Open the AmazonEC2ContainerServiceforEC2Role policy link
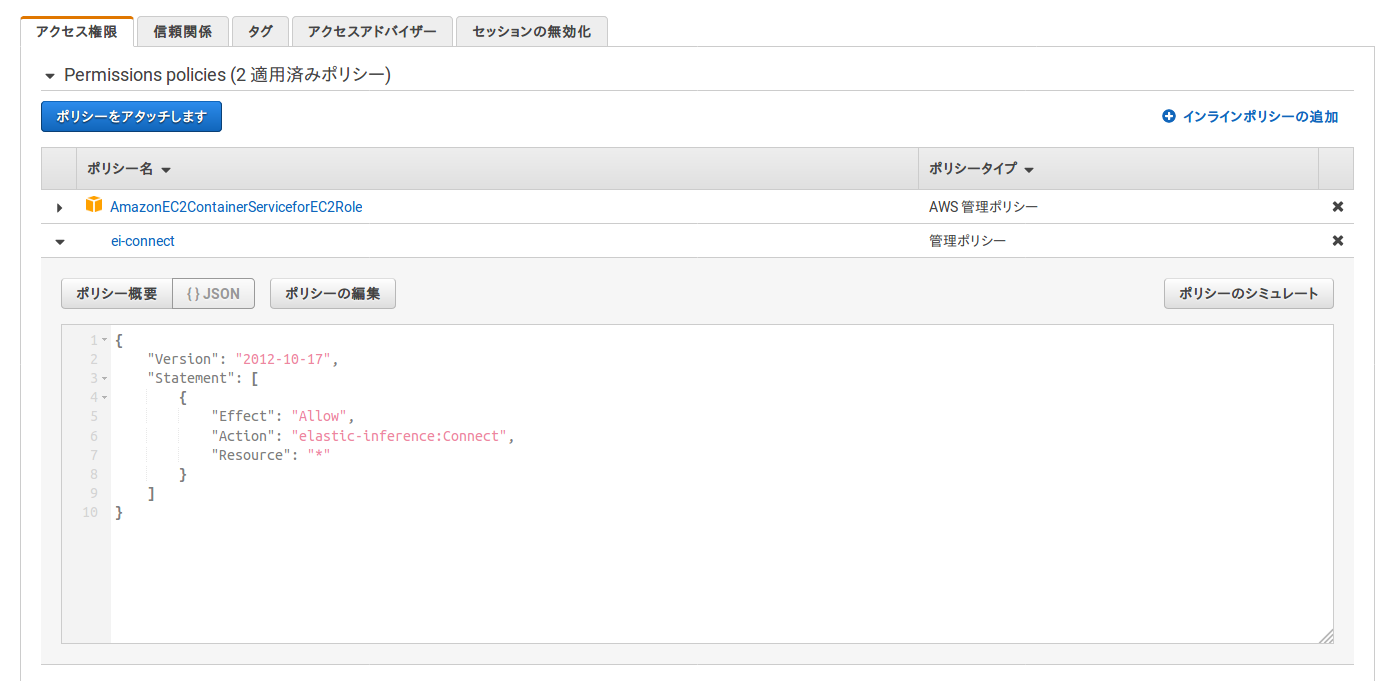1390x681 pixels. point(237,206)
